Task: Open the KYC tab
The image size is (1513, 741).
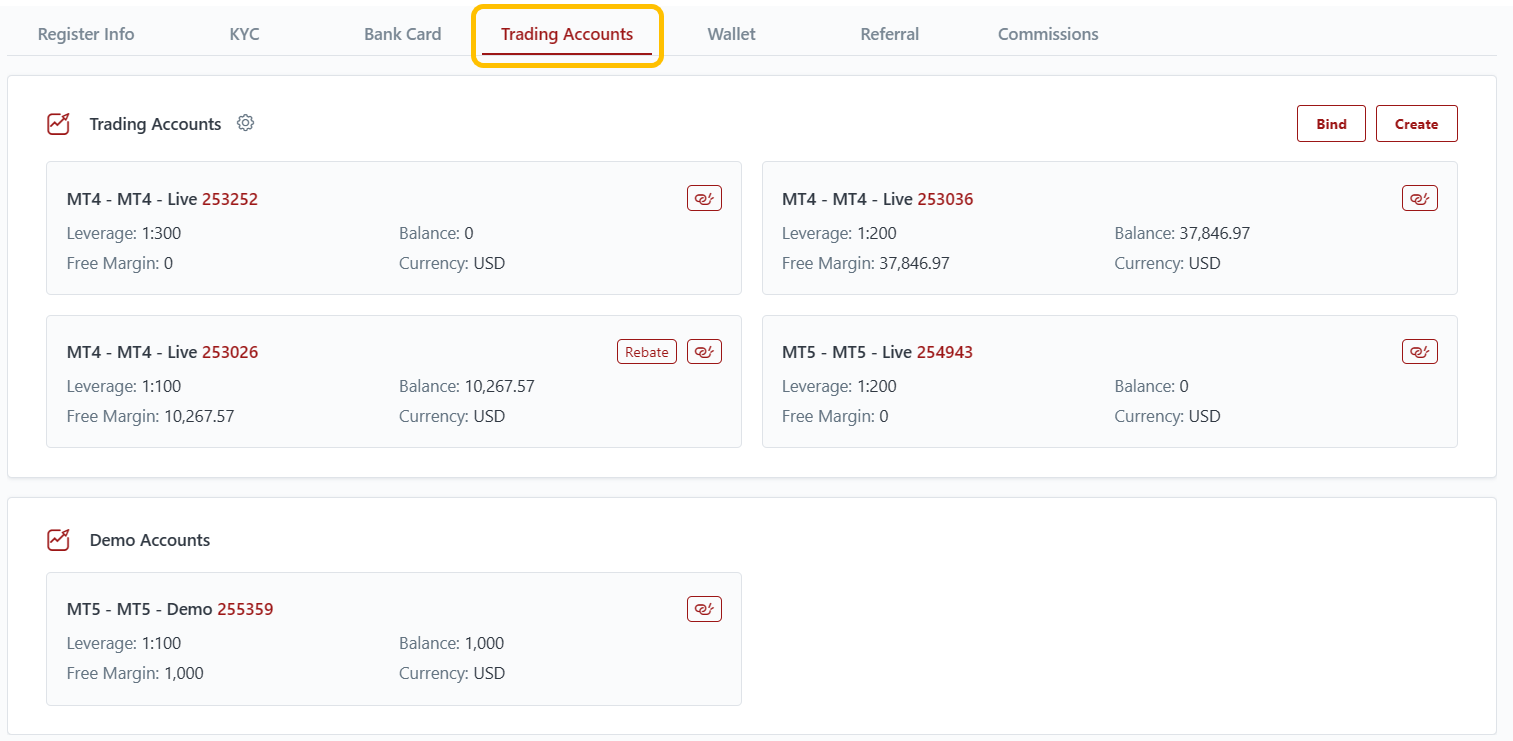Action: click(244, 34)
